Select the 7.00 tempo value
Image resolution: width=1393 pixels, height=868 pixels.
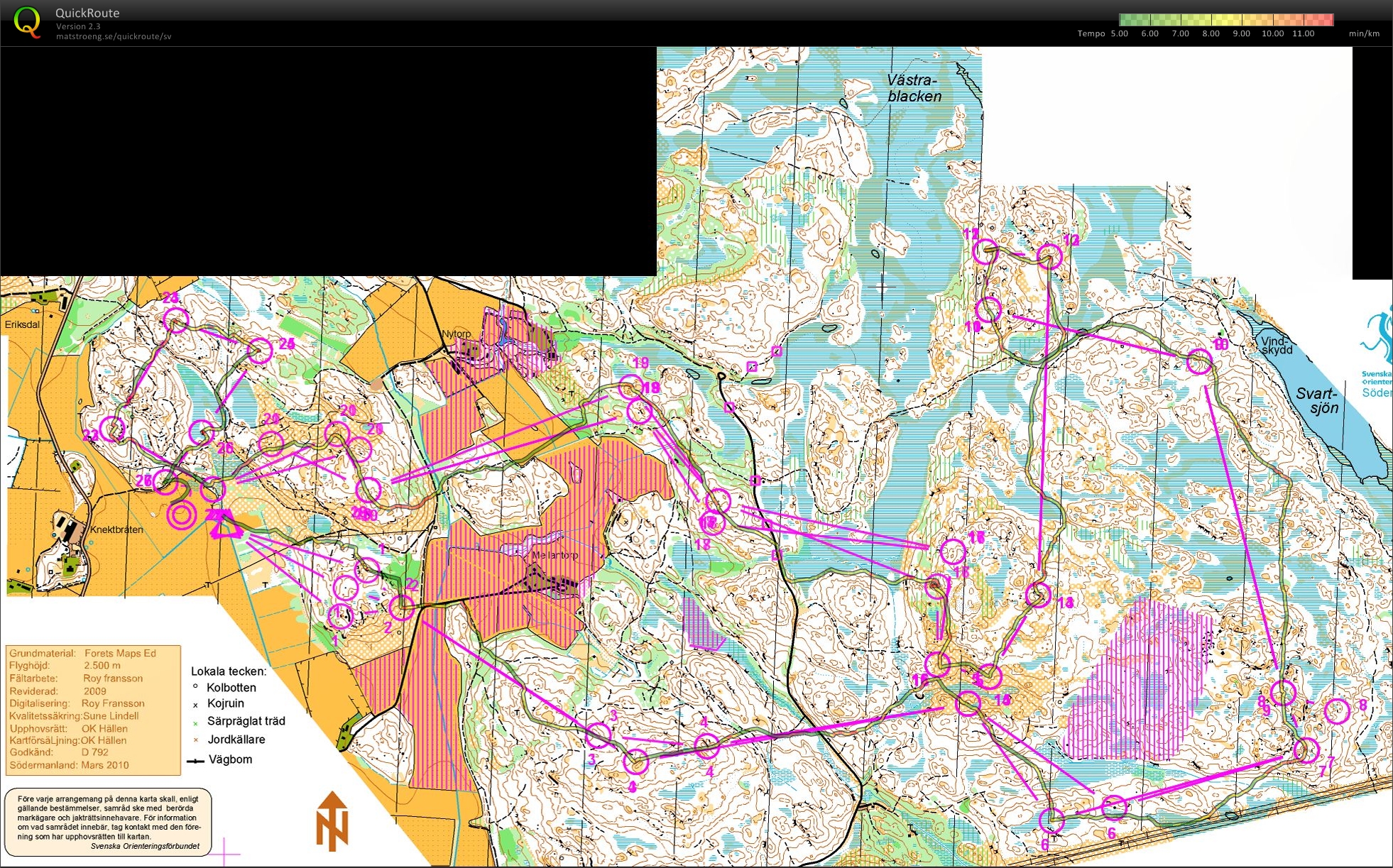click(x=1181, y=33)
